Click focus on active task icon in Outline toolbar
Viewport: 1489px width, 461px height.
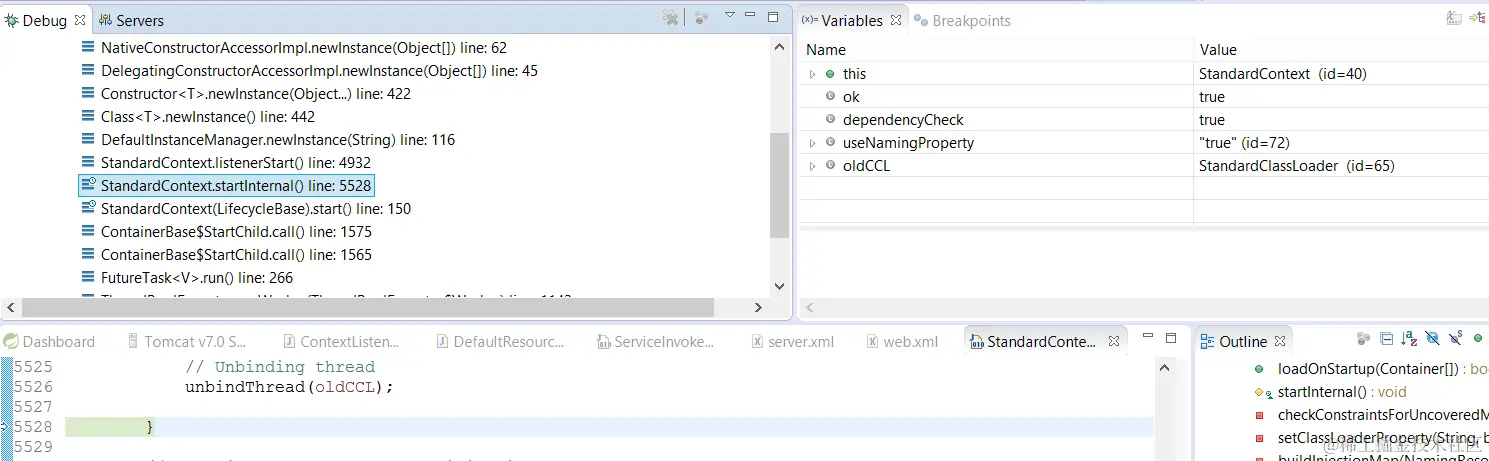(1362, 340)
